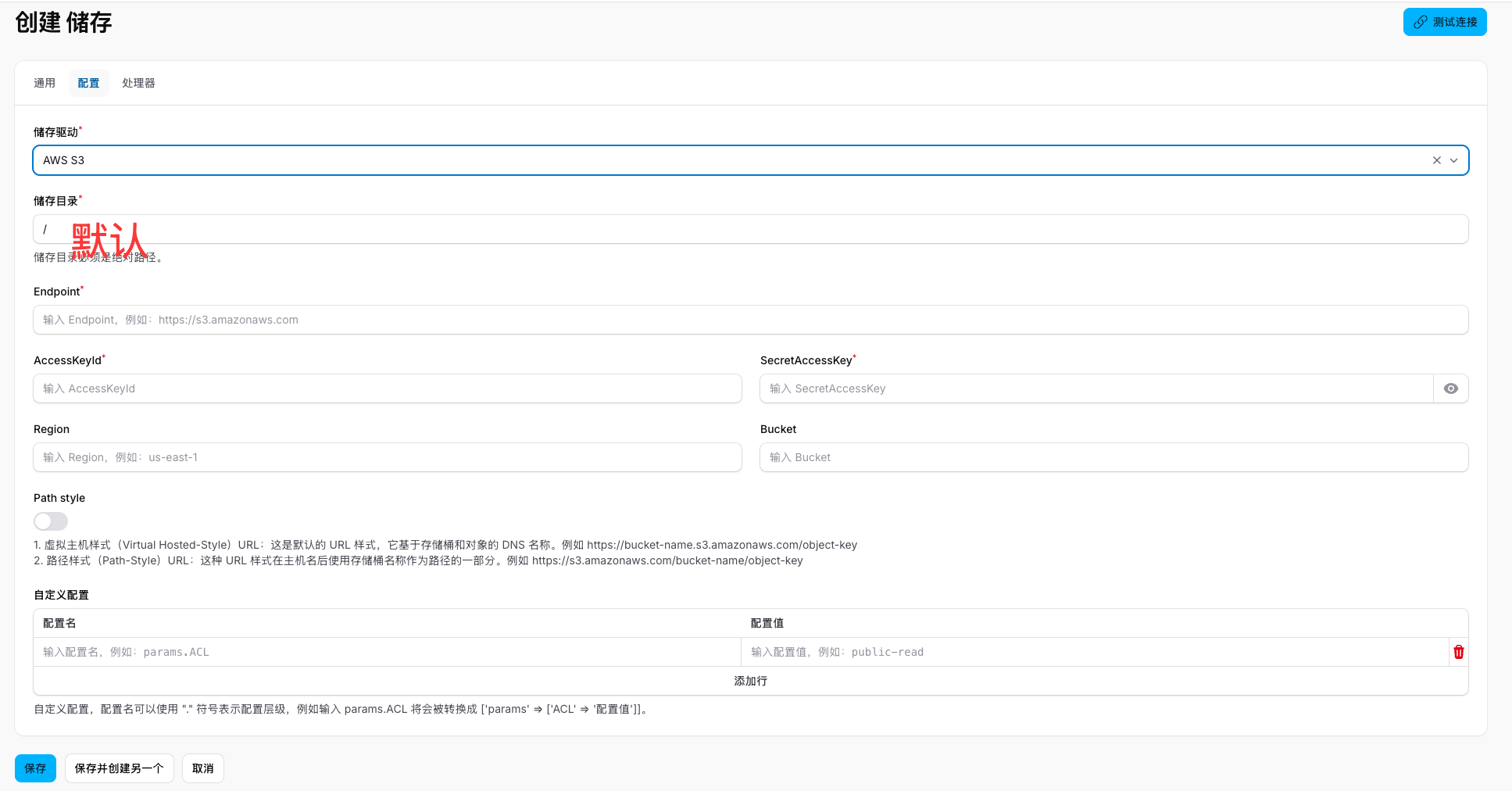Switch to the 处理器 tab
Screen dimensions: 1512x791
point(138,82)
